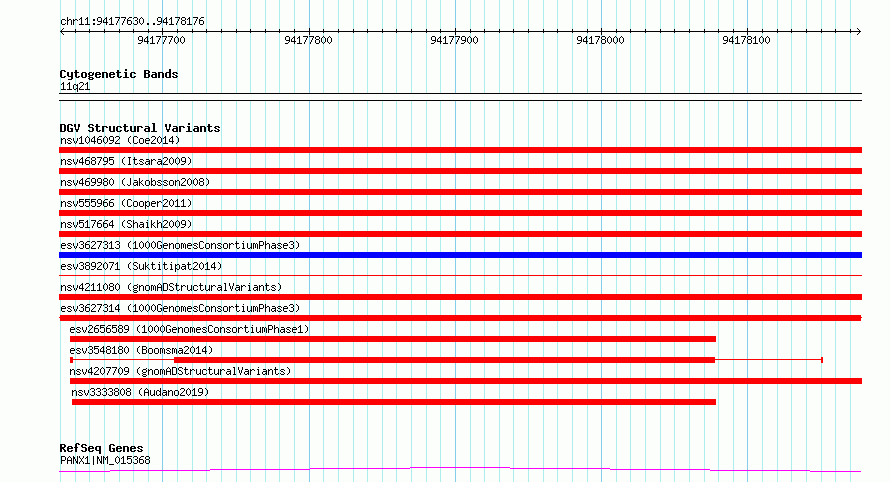Click the red bar for nsv4211080
Viewport: 890px width, 482px height.
pos(460,297)
